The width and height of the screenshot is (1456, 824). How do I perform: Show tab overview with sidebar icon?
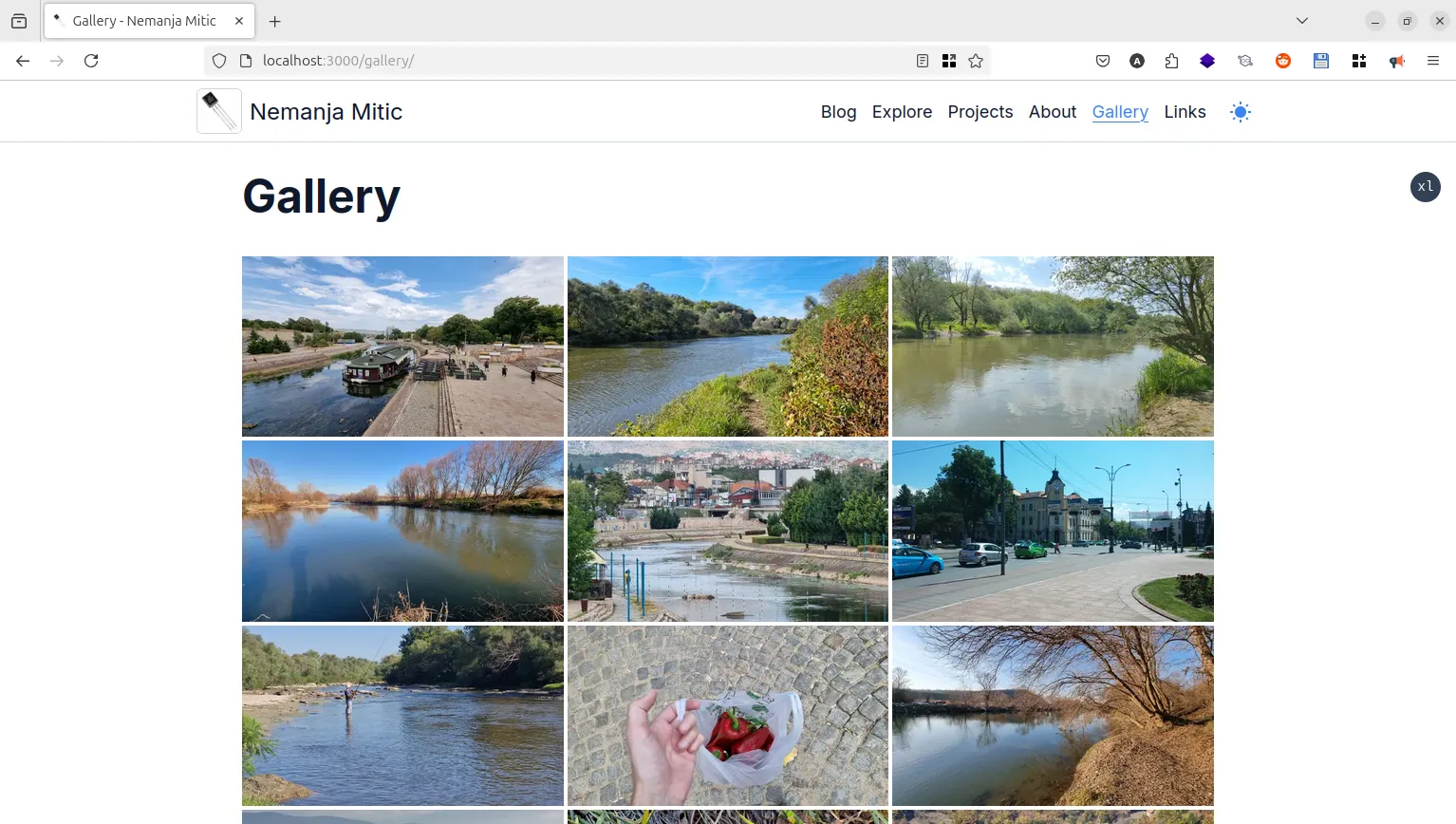coord(19,20)
